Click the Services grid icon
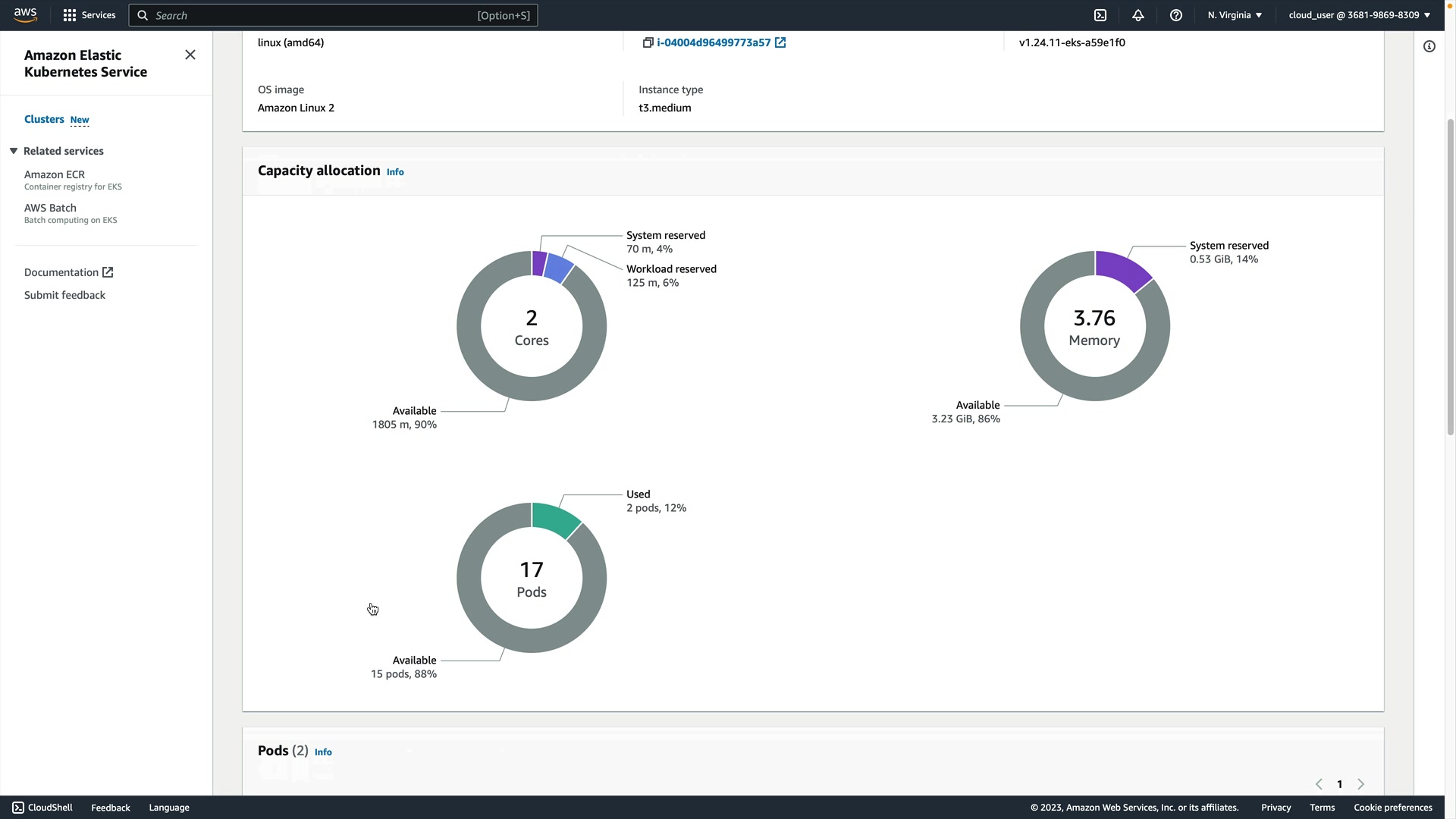Viewport: 1456px width, 819px height. [70, 15]
